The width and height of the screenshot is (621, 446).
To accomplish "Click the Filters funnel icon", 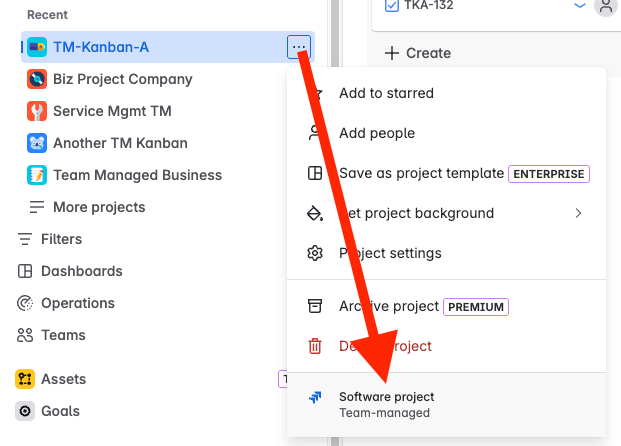I will (x=25, y=239).
